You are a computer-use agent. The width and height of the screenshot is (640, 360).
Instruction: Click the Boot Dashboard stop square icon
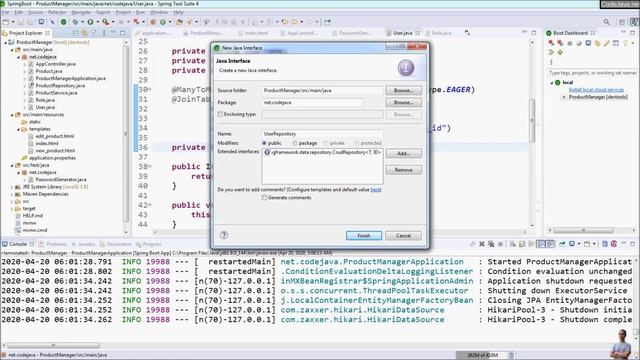click(x=569, y=43)
